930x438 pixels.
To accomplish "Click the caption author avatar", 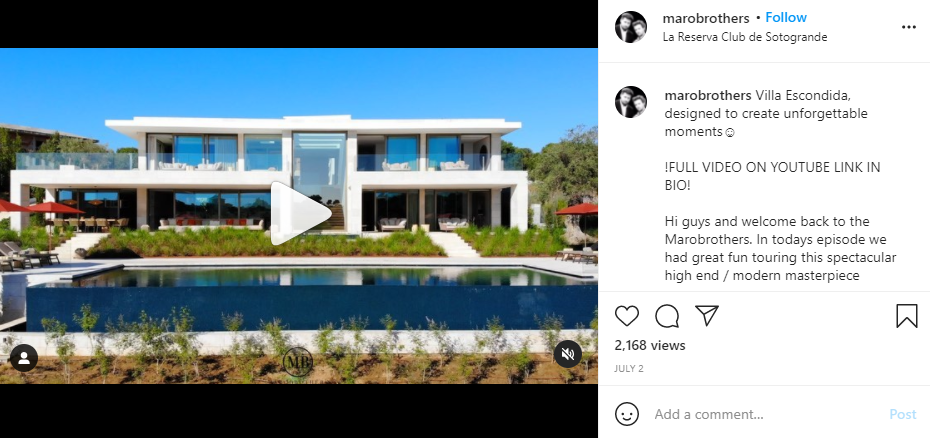I will [631, 102].
